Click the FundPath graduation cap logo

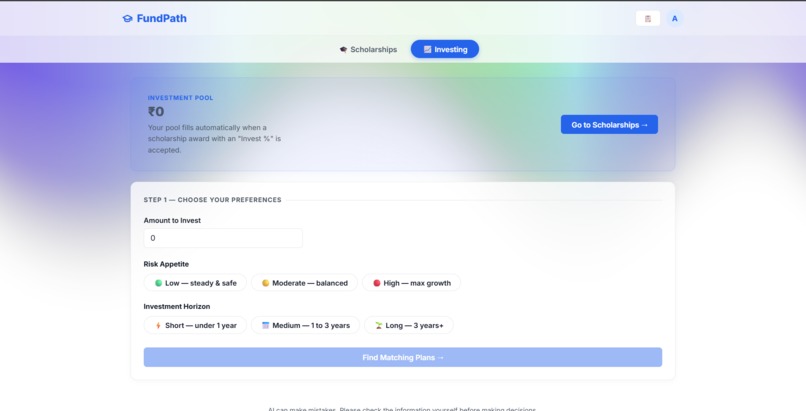[127, 18]
